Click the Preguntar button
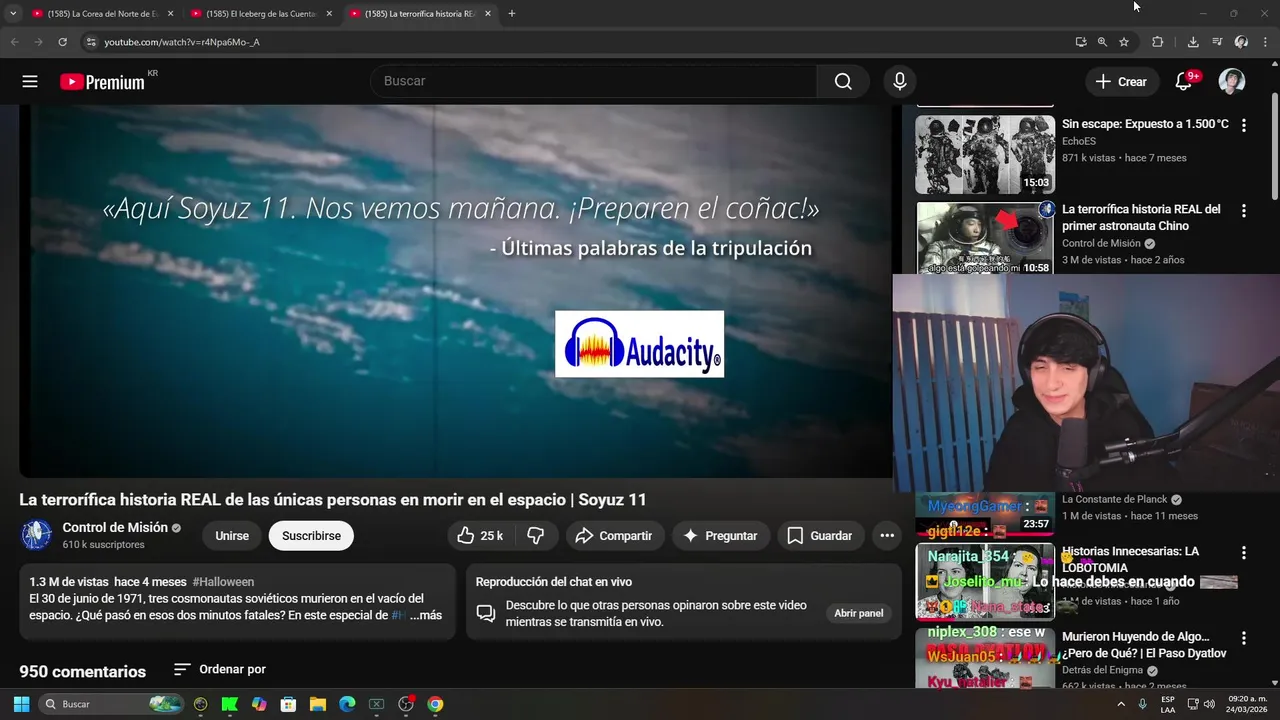This screenshot has height=720, width=1280. (x=720, y=536)
